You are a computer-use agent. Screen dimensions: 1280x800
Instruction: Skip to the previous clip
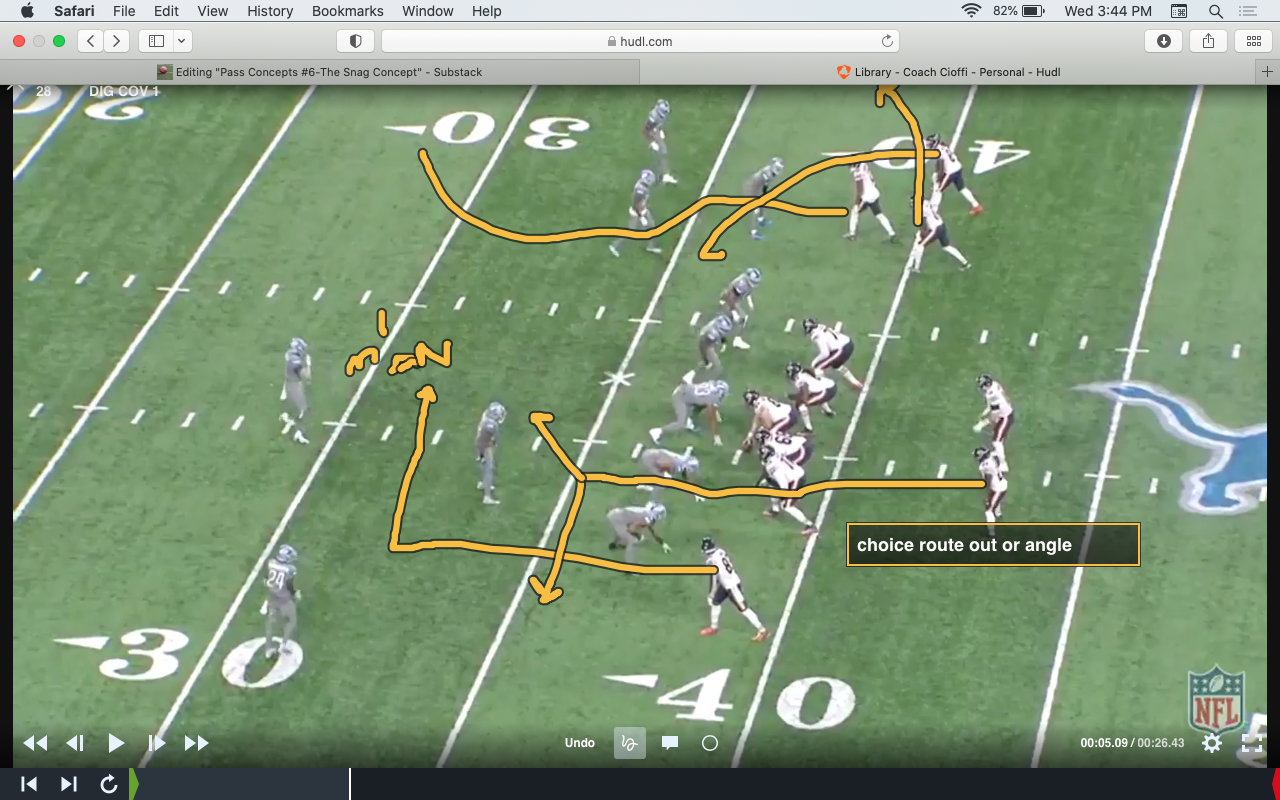tap(29, 784)
